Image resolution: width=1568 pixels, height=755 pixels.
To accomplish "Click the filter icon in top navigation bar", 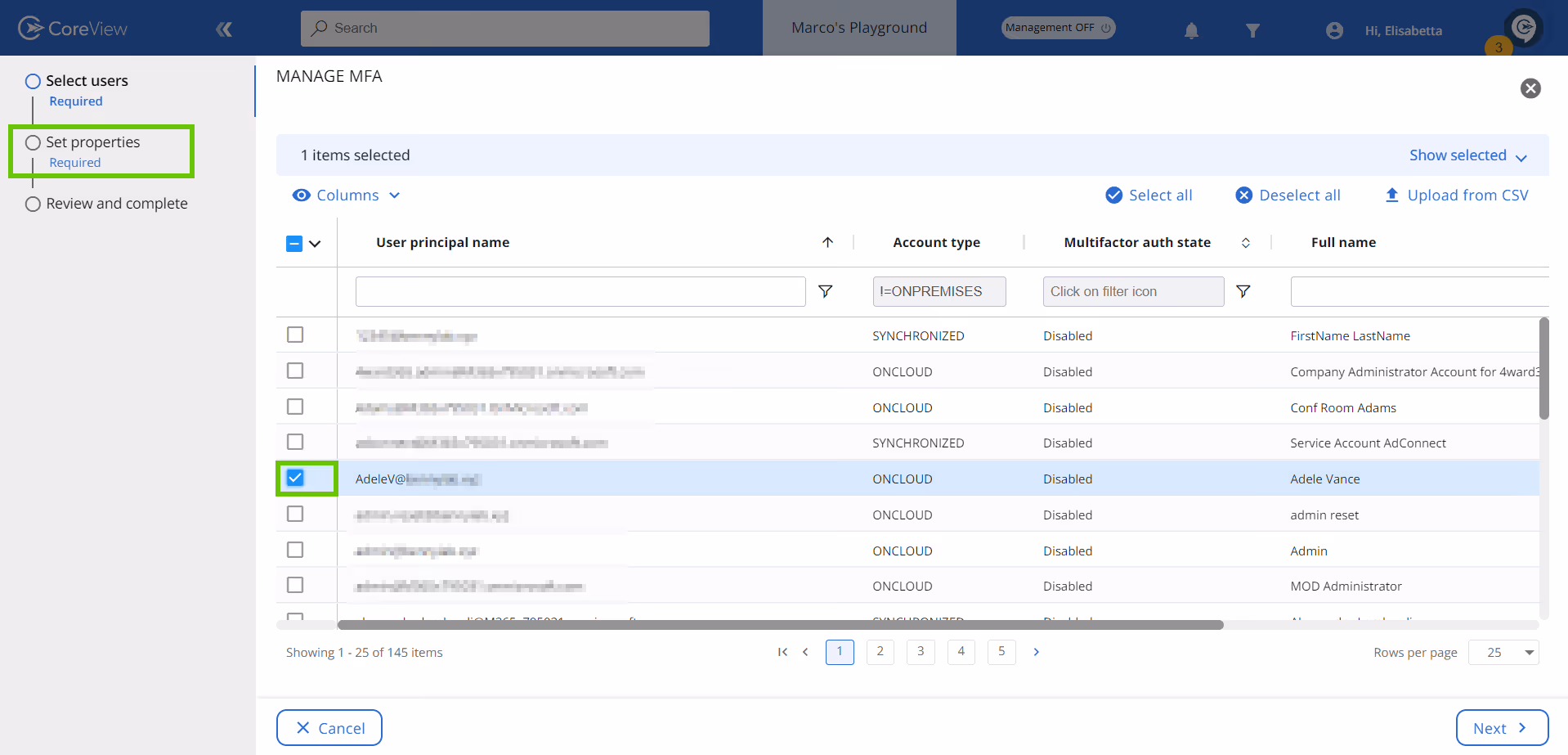I will point(1252,30).
